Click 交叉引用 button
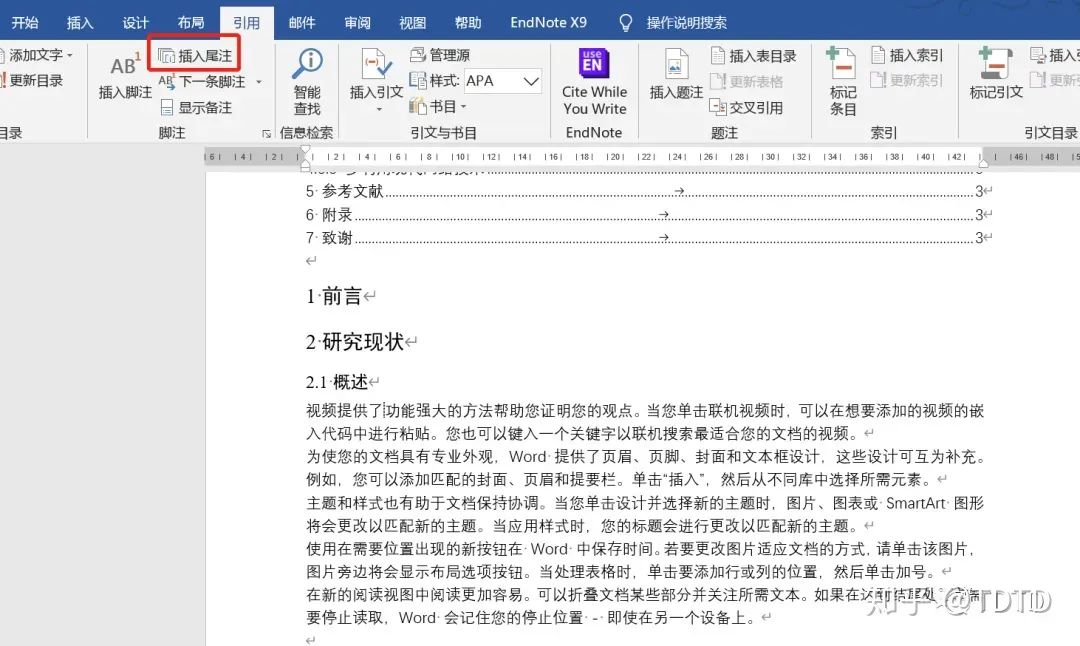This screenshot has width=1080, height=646. click(746, 107)
